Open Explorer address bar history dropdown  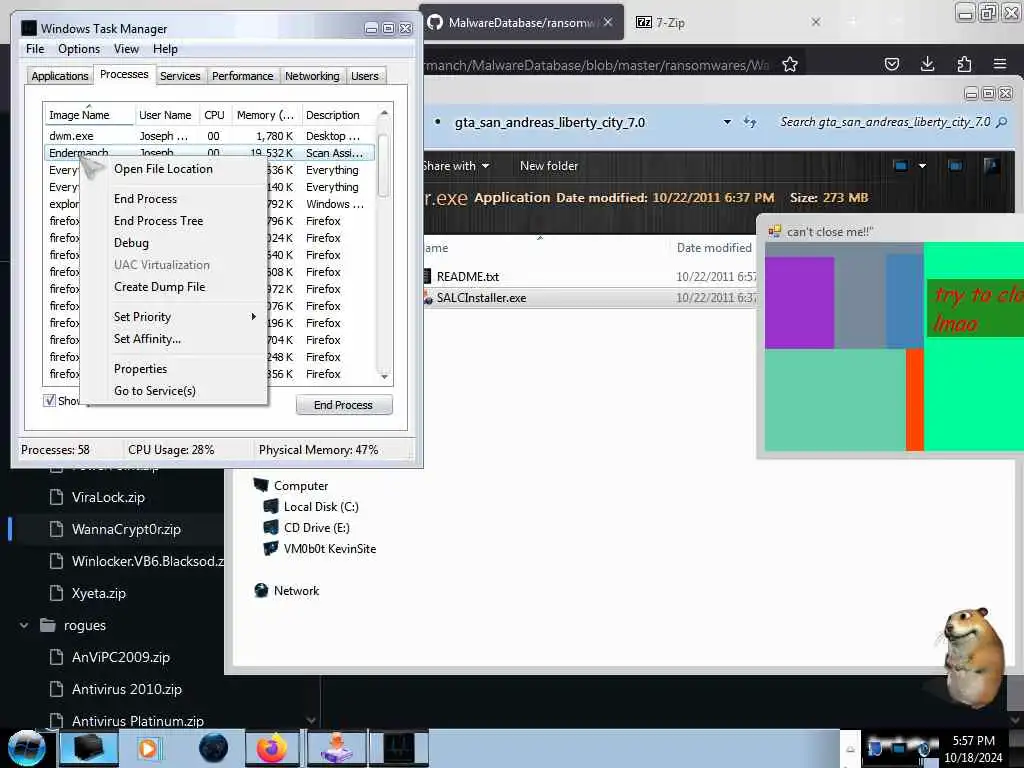(727, 122)
